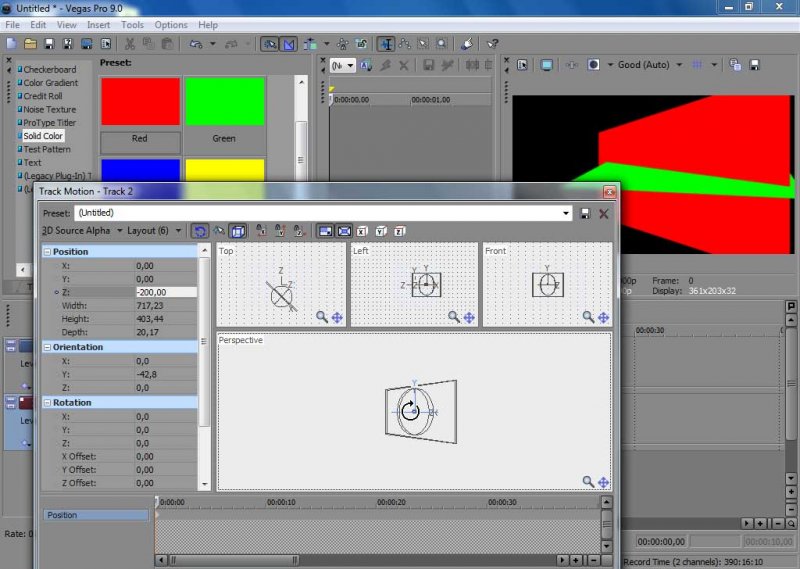Click the move icon in Top view
The image size is (800, 569).
(x=337, y=317)
